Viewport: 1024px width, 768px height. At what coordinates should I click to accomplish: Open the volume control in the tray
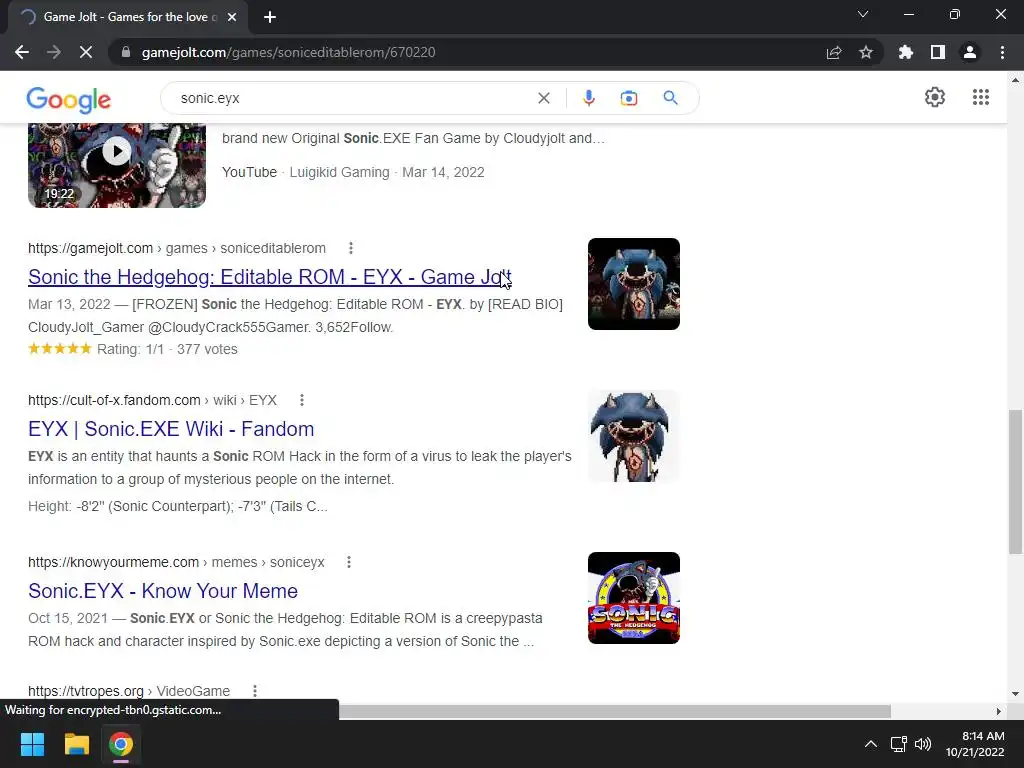pos(923,744)
